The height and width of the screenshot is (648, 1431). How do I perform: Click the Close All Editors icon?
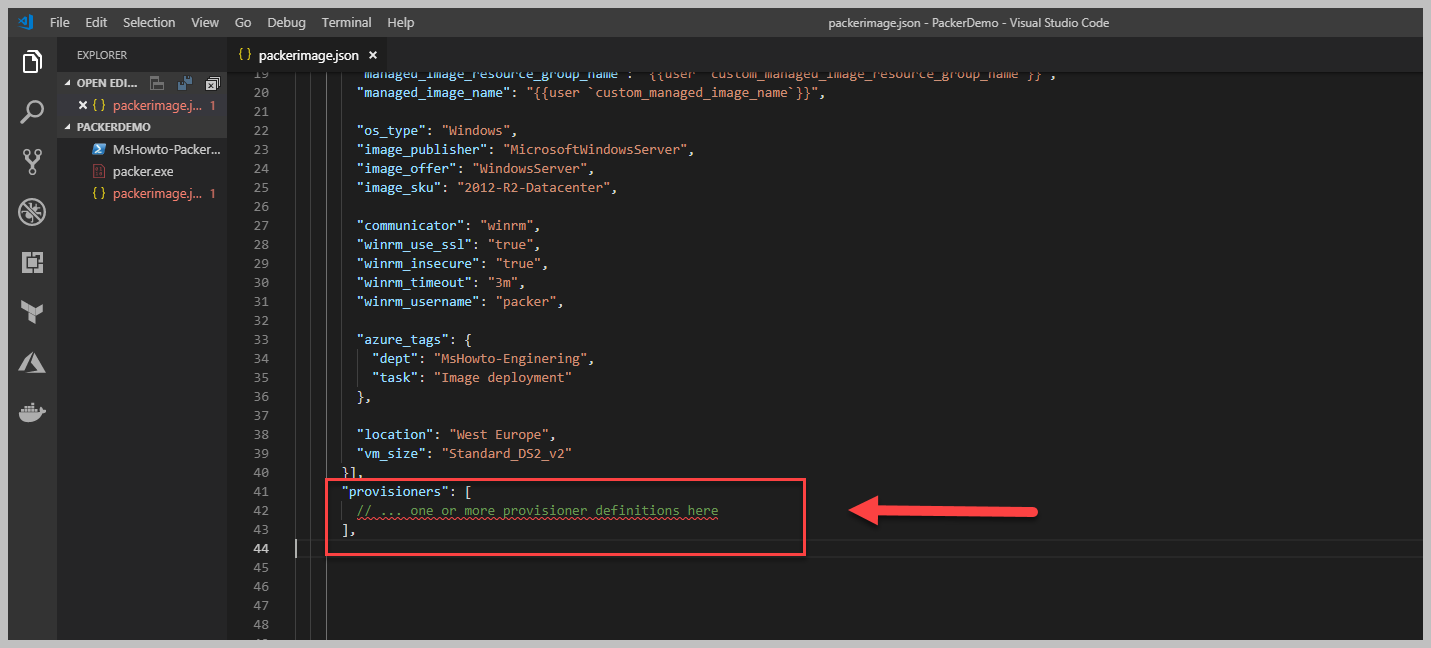[212, 83]
